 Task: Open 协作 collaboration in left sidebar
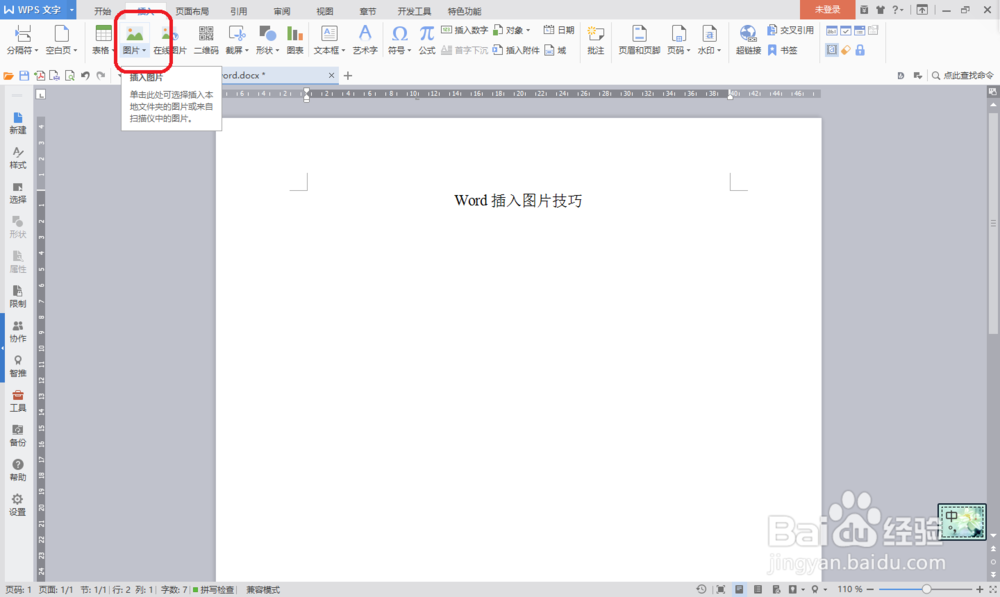pos(18,332)
